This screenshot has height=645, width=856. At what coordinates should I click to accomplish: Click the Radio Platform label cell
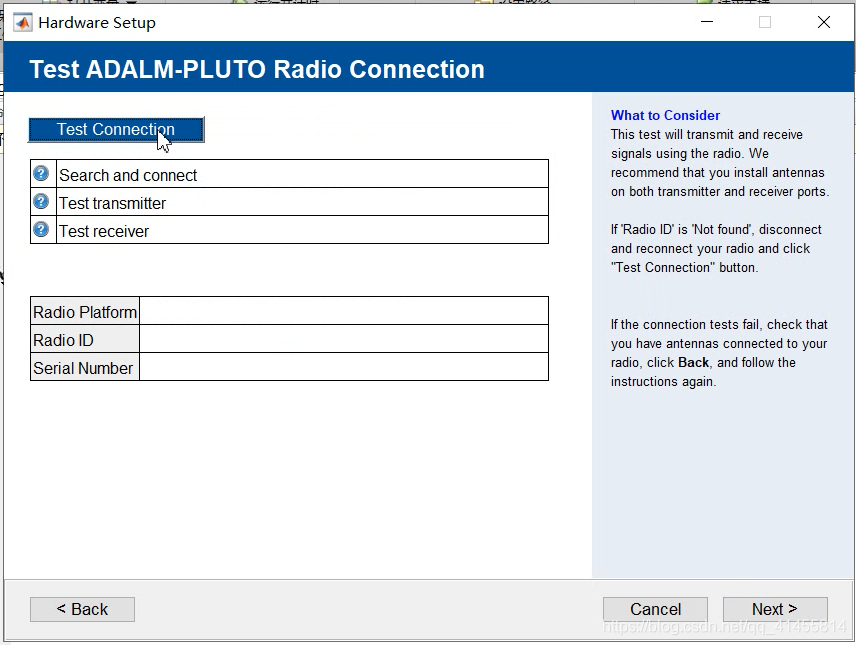click(85, 311)
